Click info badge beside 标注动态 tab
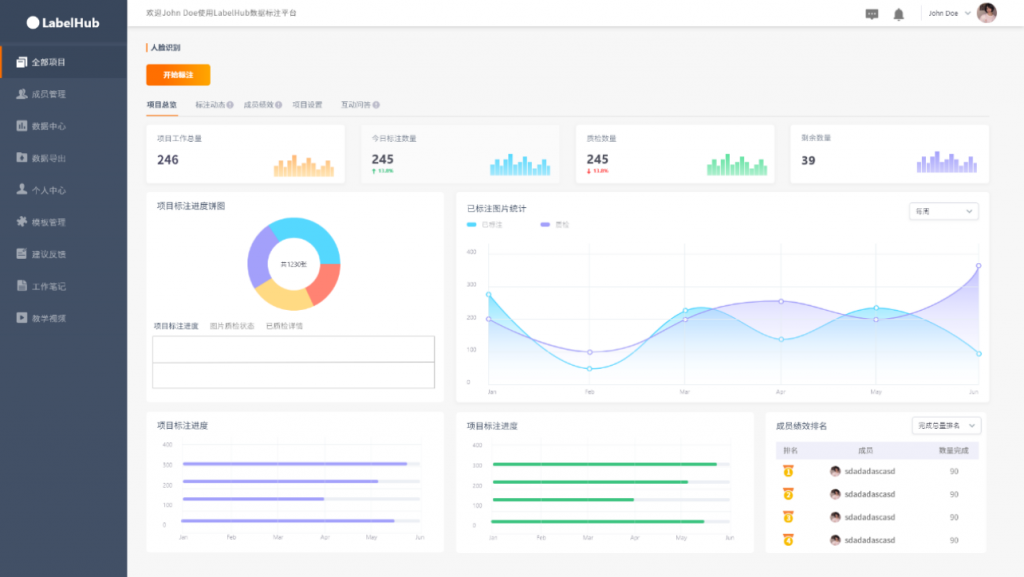Viewport: 1024px width, 577px height. point(230,104)
